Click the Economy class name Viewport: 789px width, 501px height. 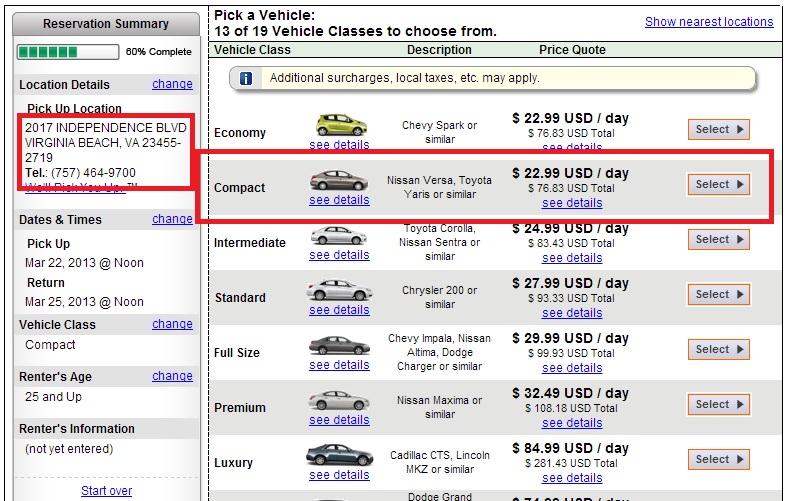[240, 133]
